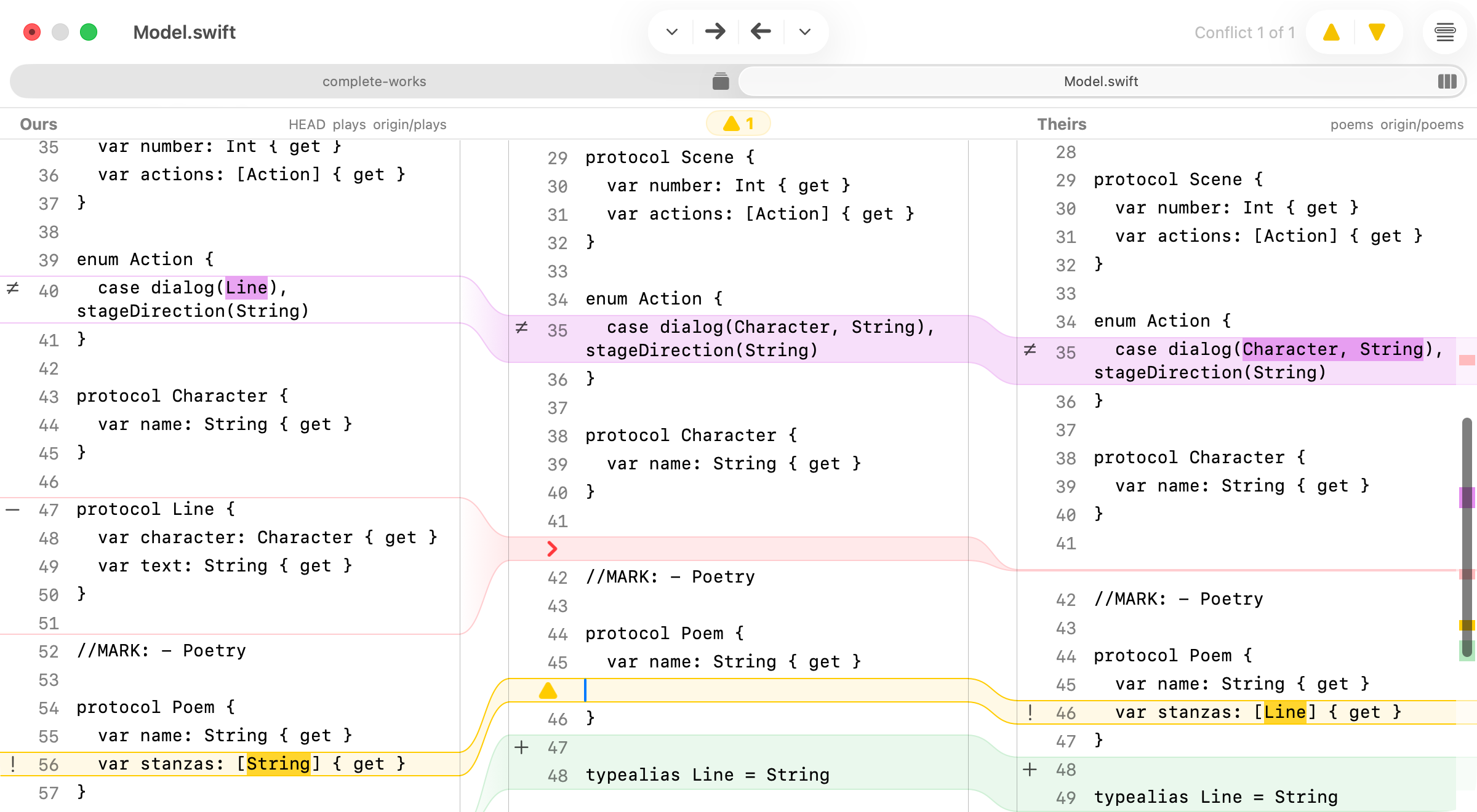
Task: Click highlighted Line in Ours dialog case
Action: [246, 287]
